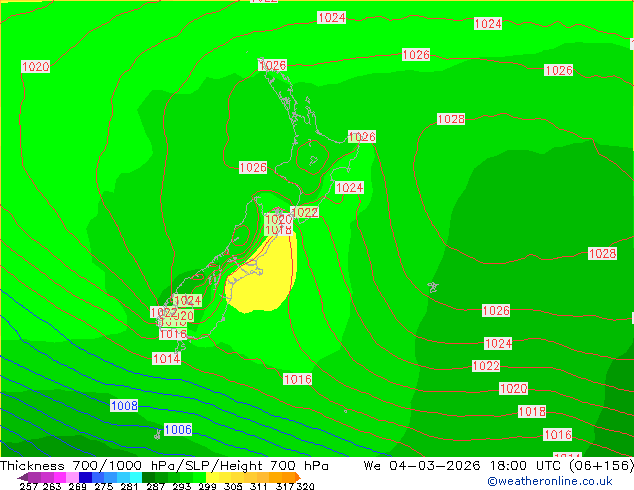Image resolution: width=634 pixels, height=490 pixels.
Task: Click the legend value 257
Action: [28, 486]
